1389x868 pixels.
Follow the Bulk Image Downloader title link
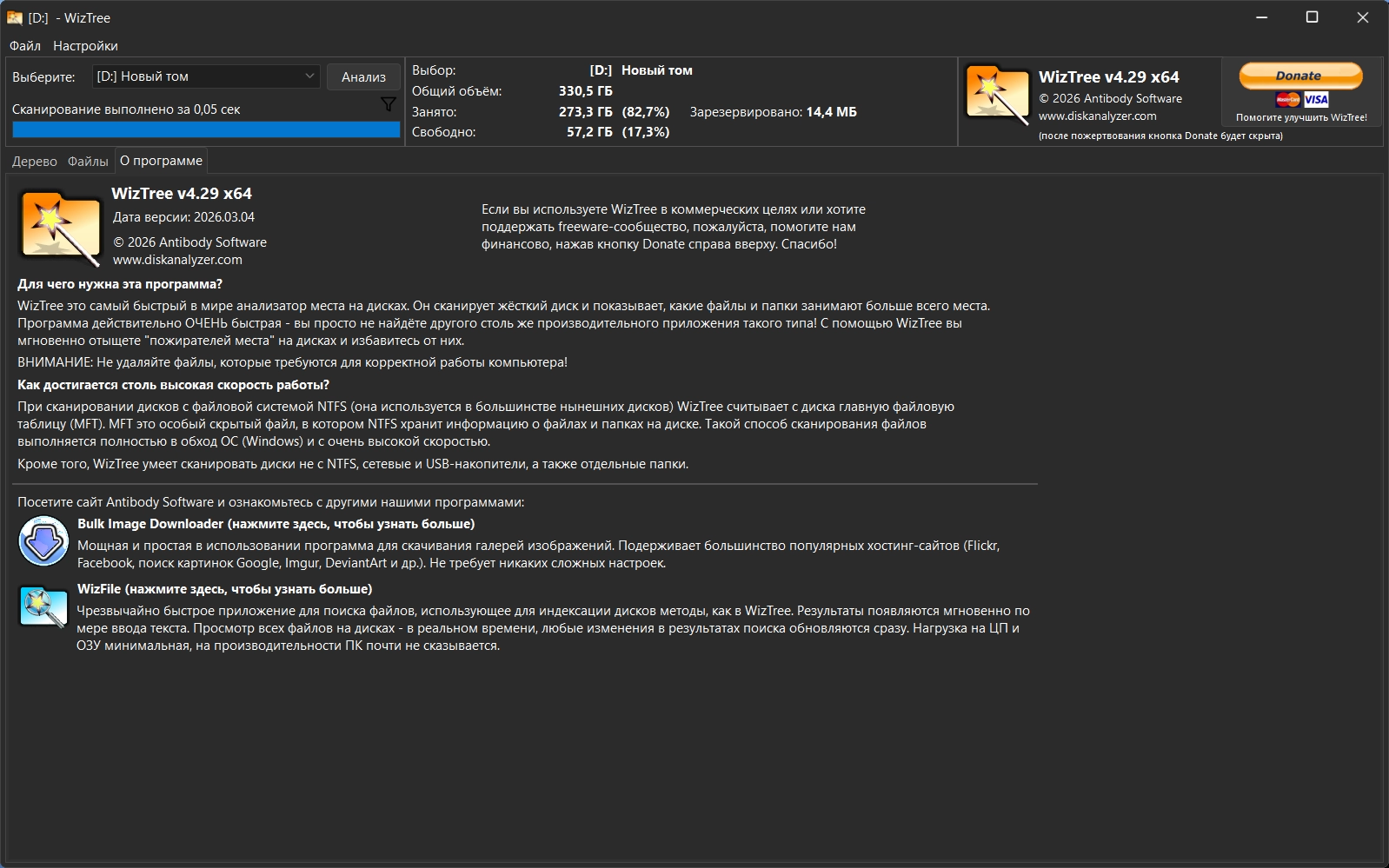pyautogui.click(x=276, y=524)
